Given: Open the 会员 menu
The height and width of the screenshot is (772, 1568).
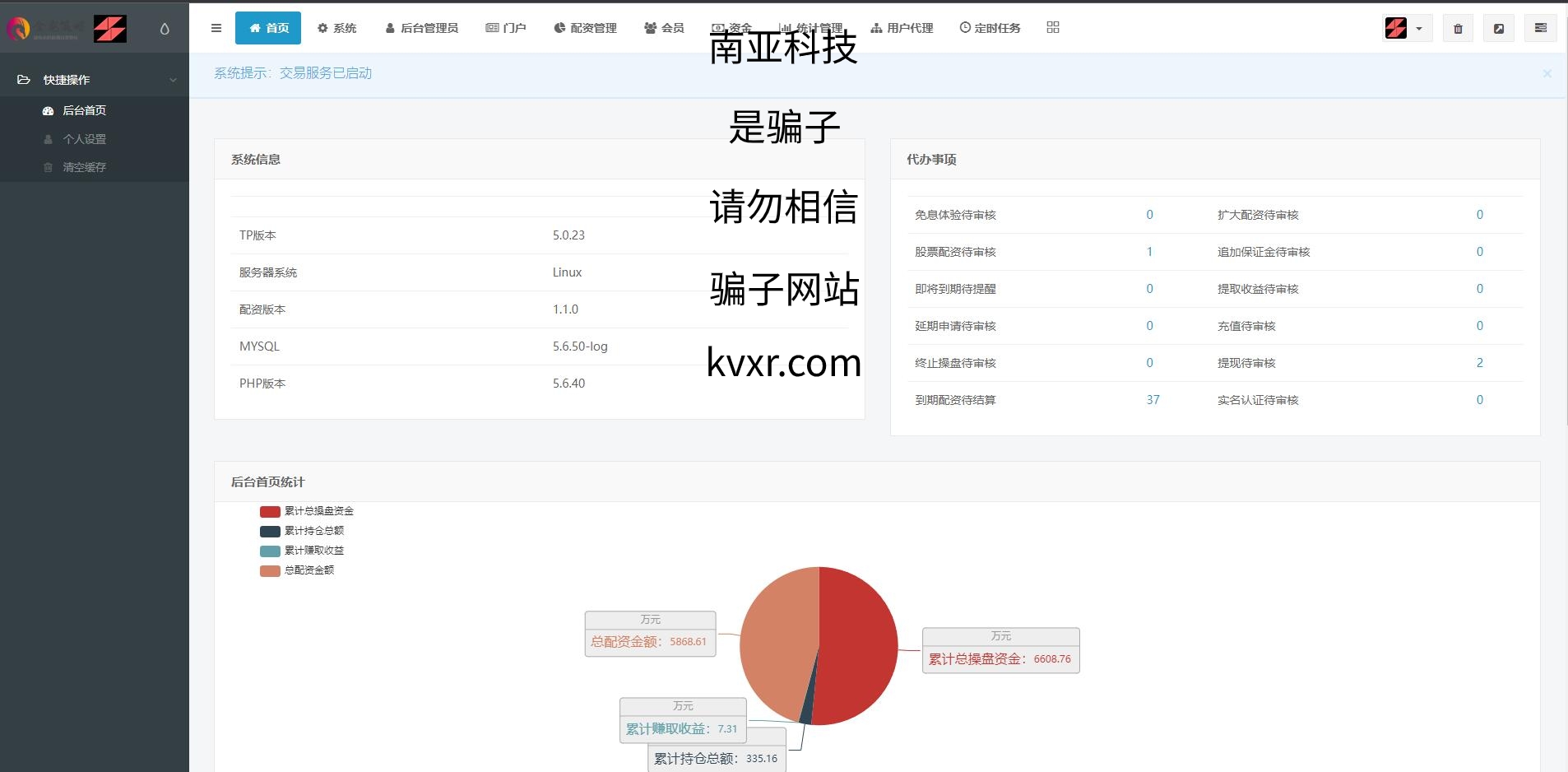Looking at the screenshot, I should coord(664,28).
